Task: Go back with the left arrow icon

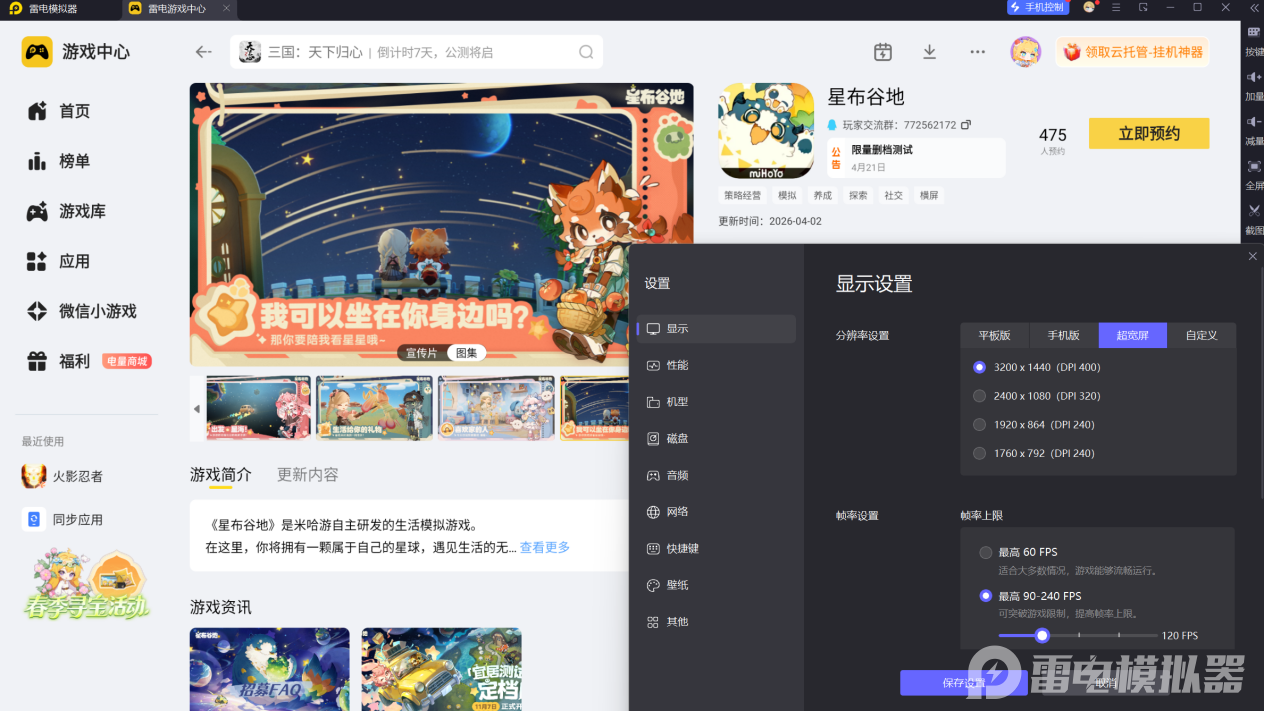Action: [x=204, y=52]
